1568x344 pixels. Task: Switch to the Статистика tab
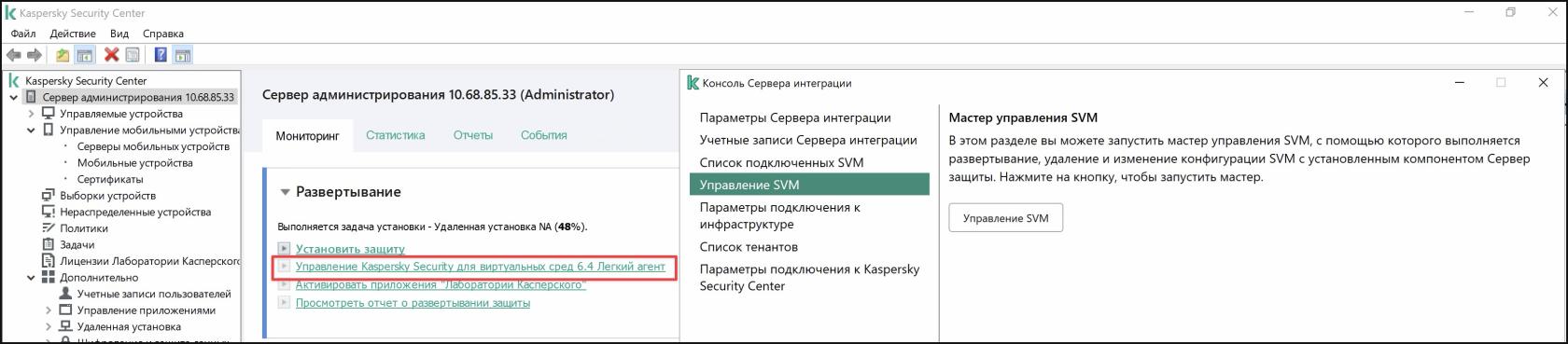tap(396, 135)
